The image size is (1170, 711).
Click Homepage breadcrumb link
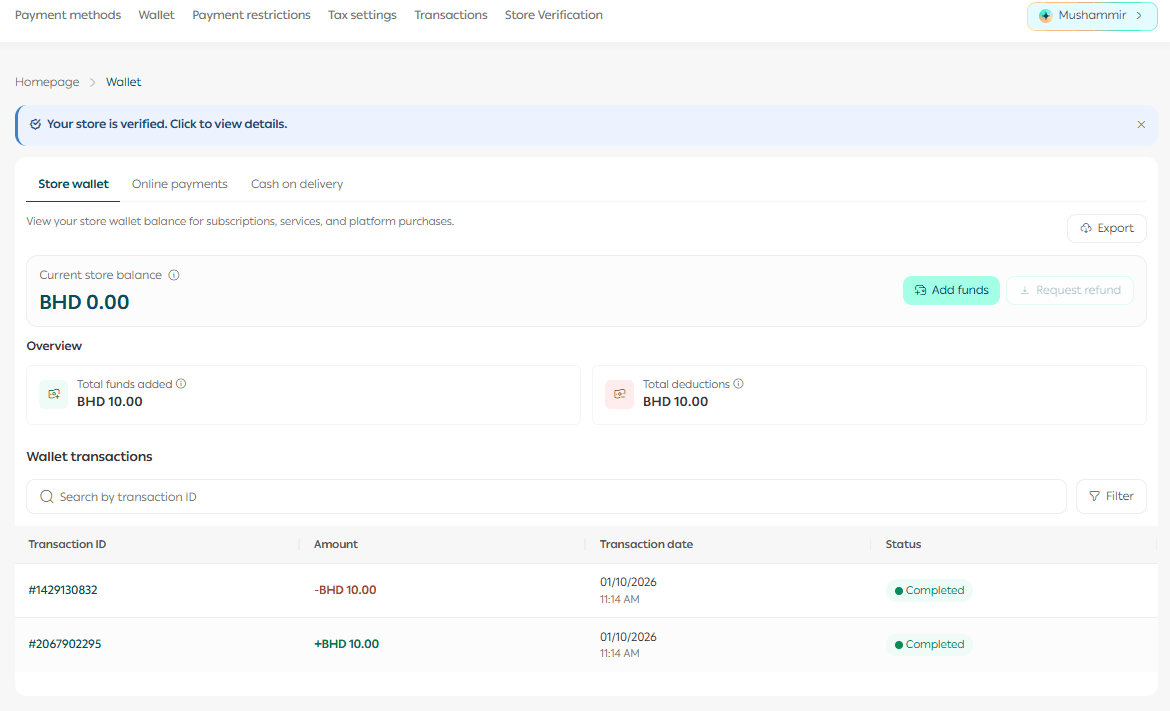[x=47, y=82]
